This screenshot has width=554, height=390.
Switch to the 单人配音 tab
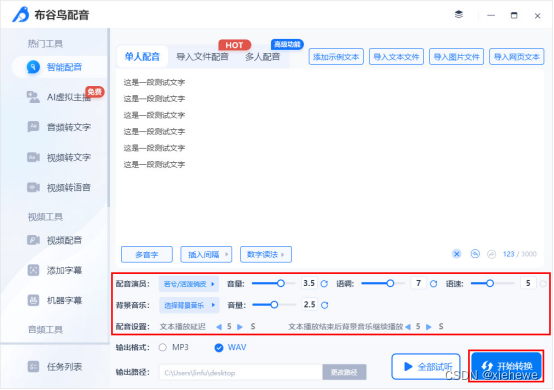click(x=142, y=56)
